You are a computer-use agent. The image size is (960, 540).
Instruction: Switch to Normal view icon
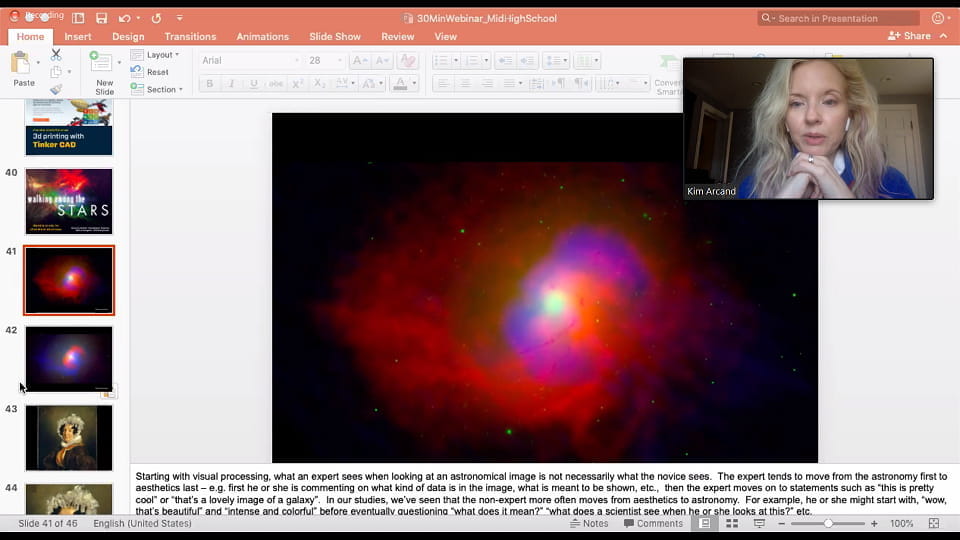point(705,523)
